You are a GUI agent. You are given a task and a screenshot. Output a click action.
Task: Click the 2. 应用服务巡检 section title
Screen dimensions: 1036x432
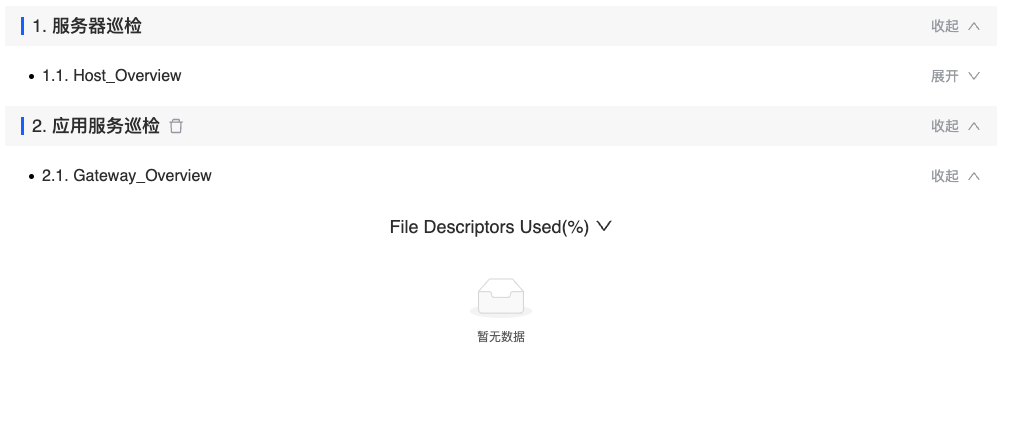pos(96,126)
